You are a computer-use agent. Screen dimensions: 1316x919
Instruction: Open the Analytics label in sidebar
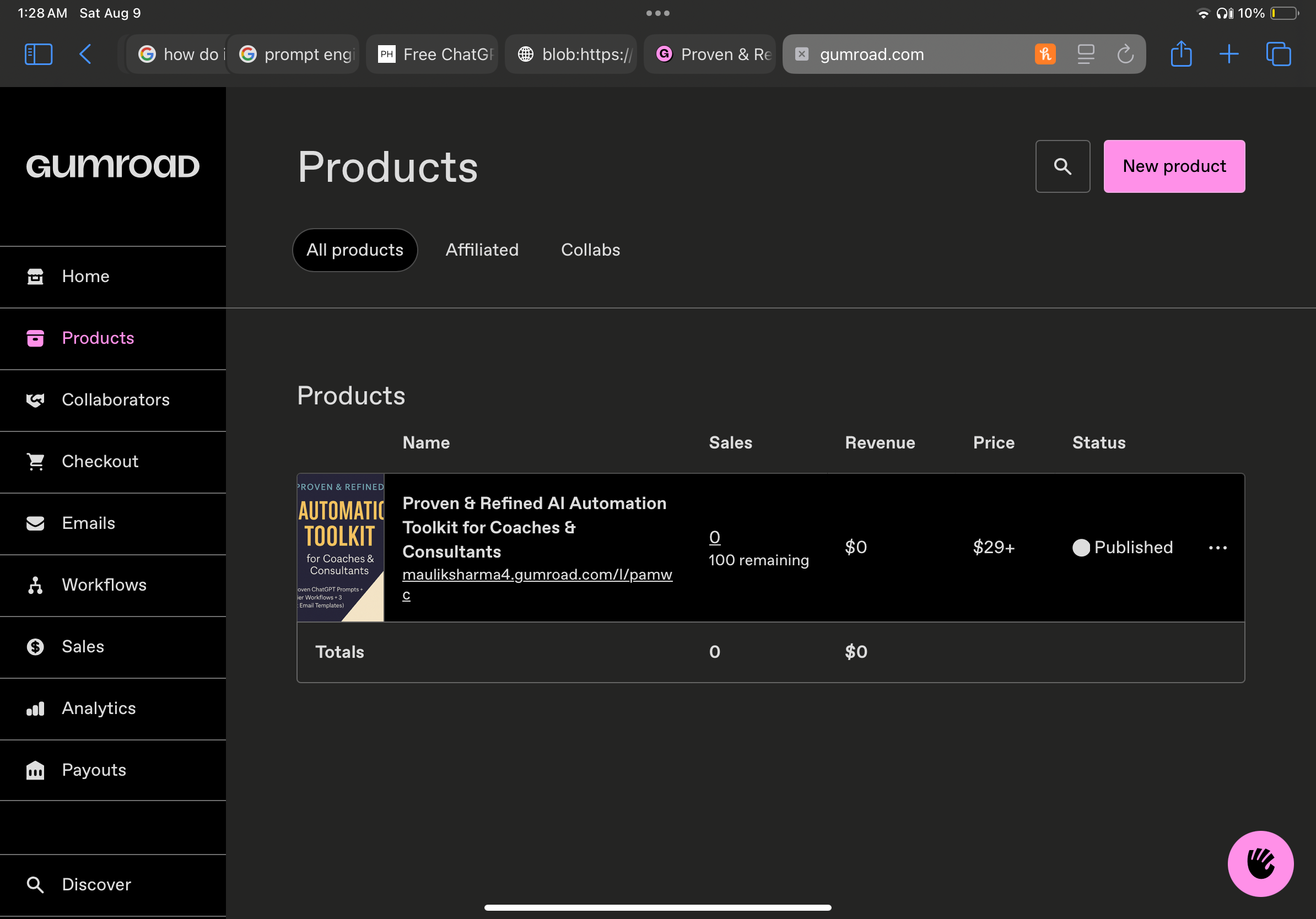[x=99, y=709]
